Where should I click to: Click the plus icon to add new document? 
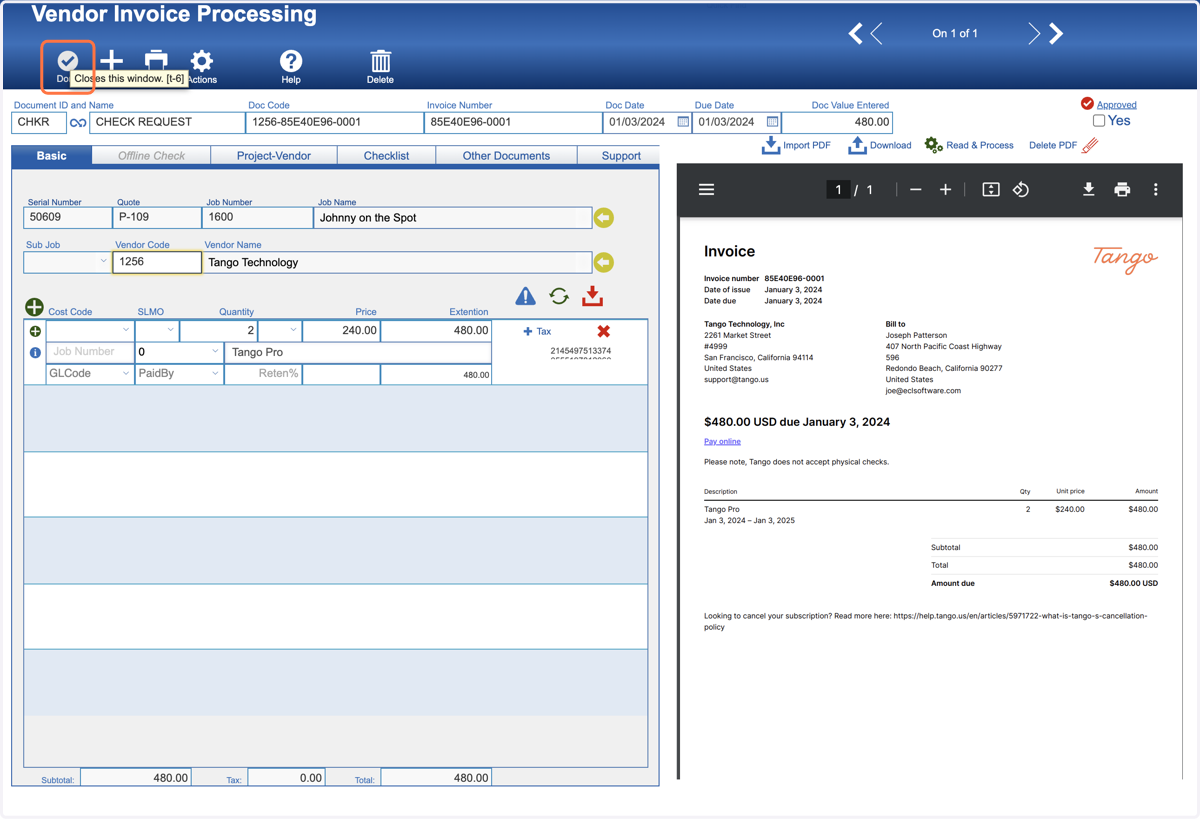(112, 61)
